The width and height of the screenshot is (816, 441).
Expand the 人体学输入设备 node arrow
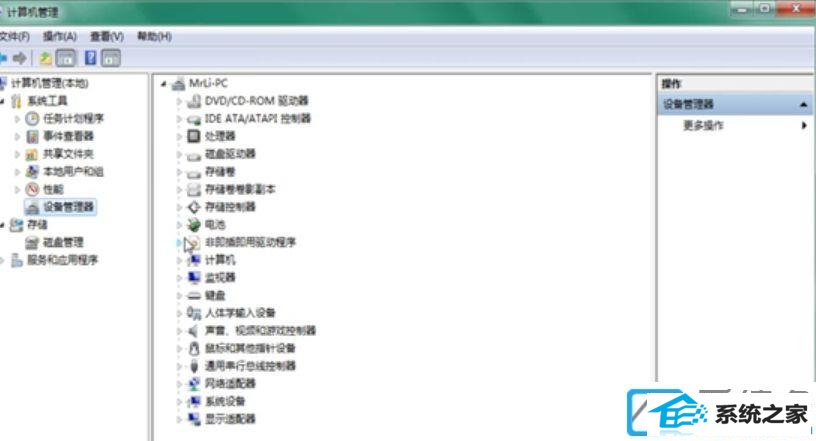tap(179, 313)
